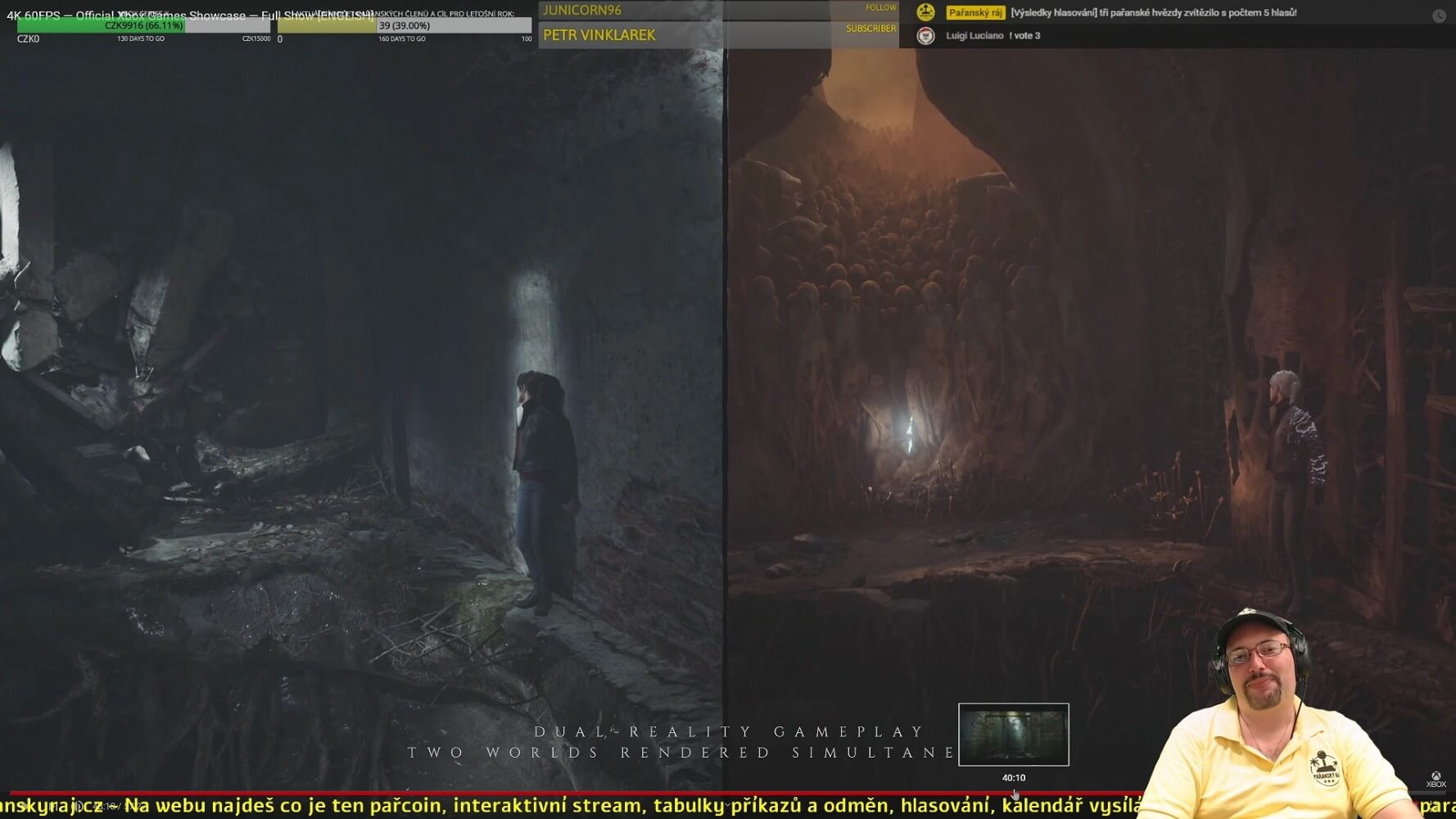Click the Luigi Luciano vote 3 message
The width and height of the screenshot is (1456, 819).
pos(993,36)
